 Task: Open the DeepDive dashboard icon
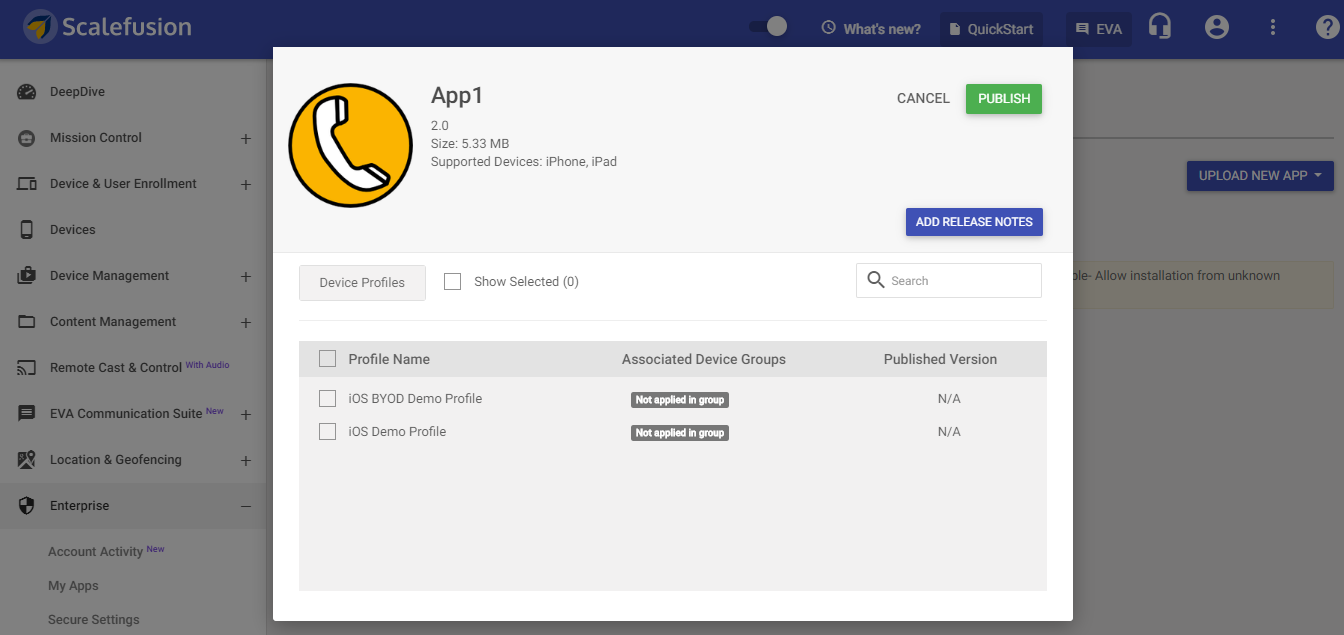(27, 92)
